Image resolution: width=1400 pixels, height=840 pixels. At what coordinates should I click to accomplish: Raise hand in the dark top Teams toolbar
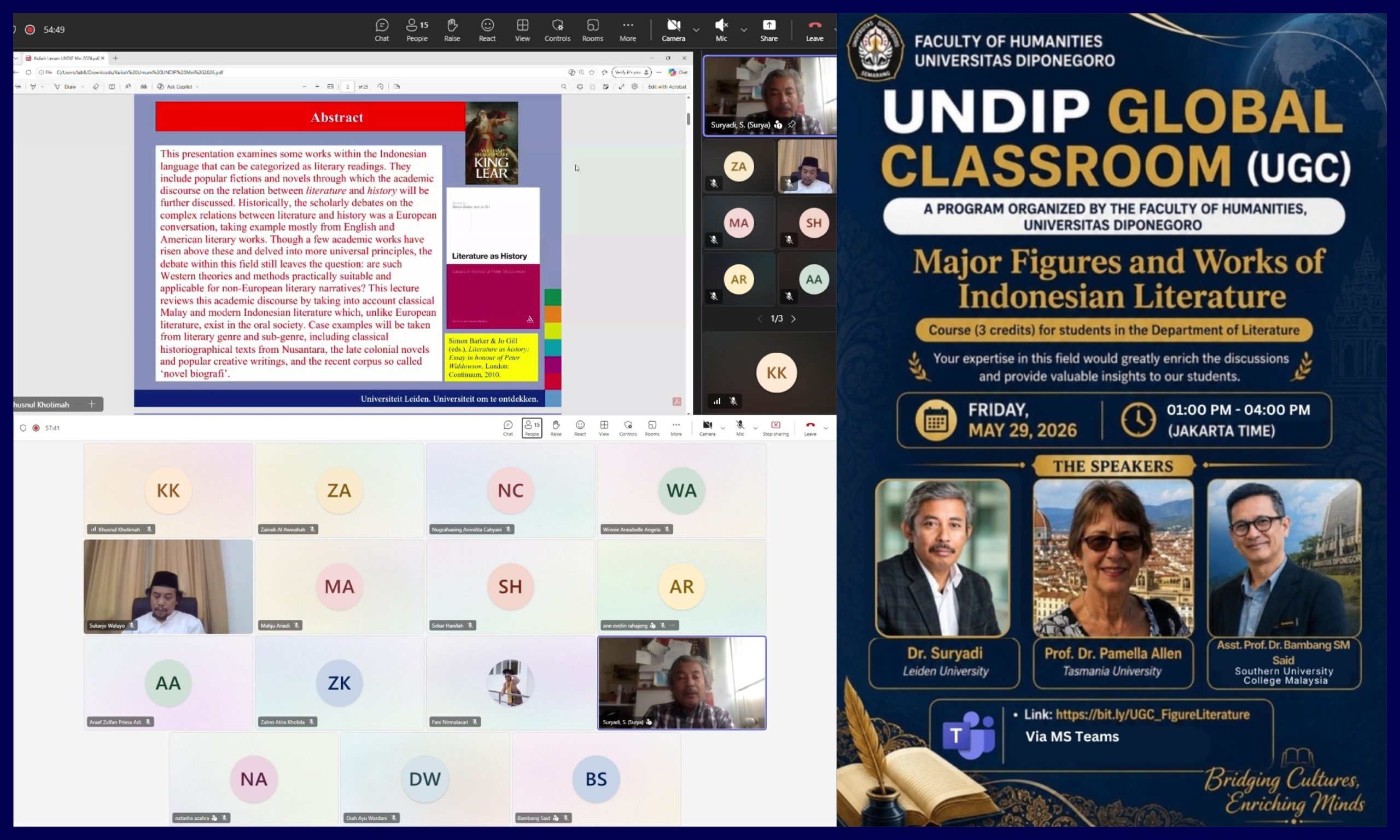coord(452,30)
